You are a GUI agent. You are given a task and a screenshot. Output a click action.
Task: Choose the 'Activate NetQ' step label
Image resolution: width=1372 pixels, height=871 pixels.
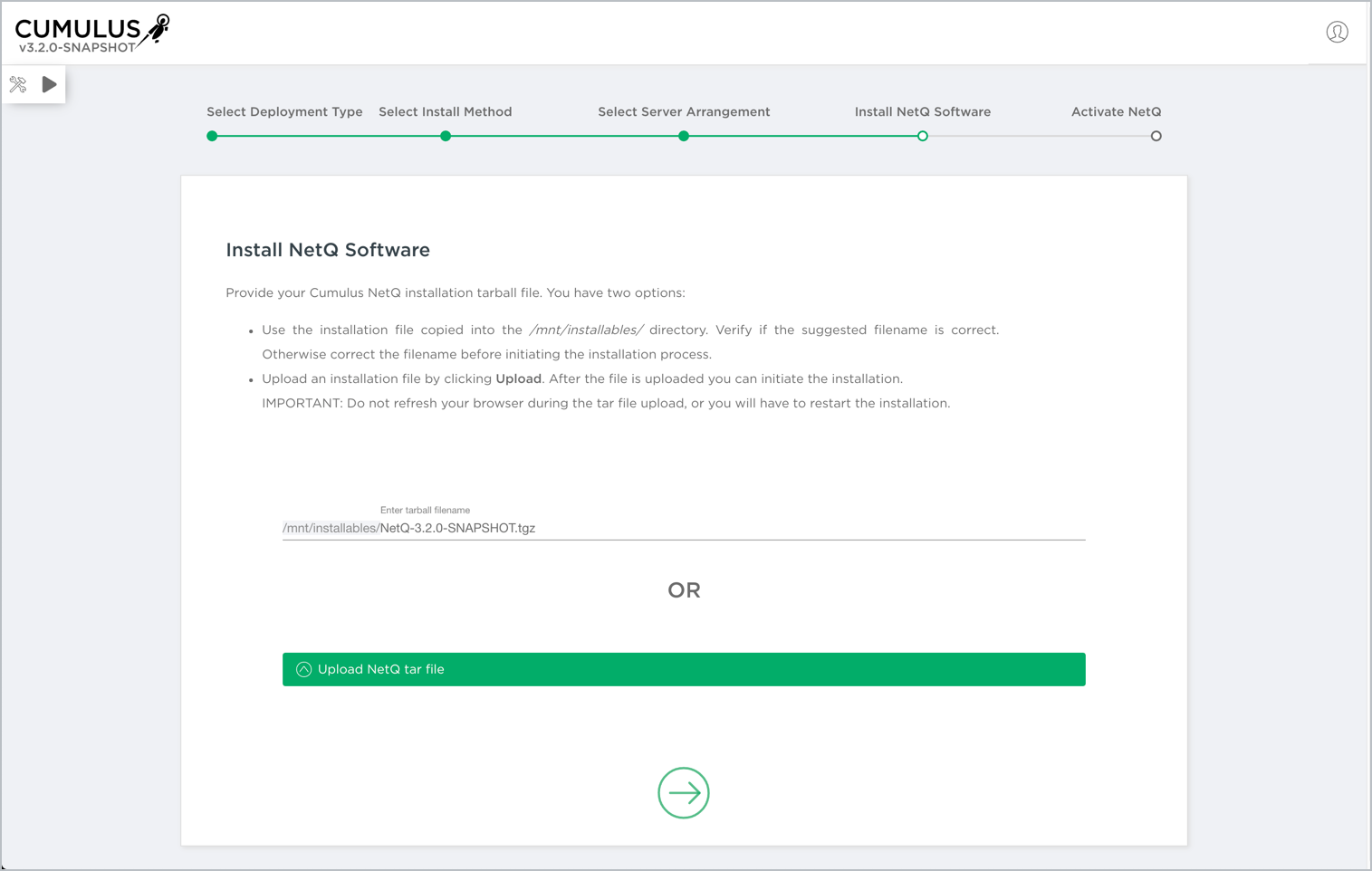(1116, 112)
